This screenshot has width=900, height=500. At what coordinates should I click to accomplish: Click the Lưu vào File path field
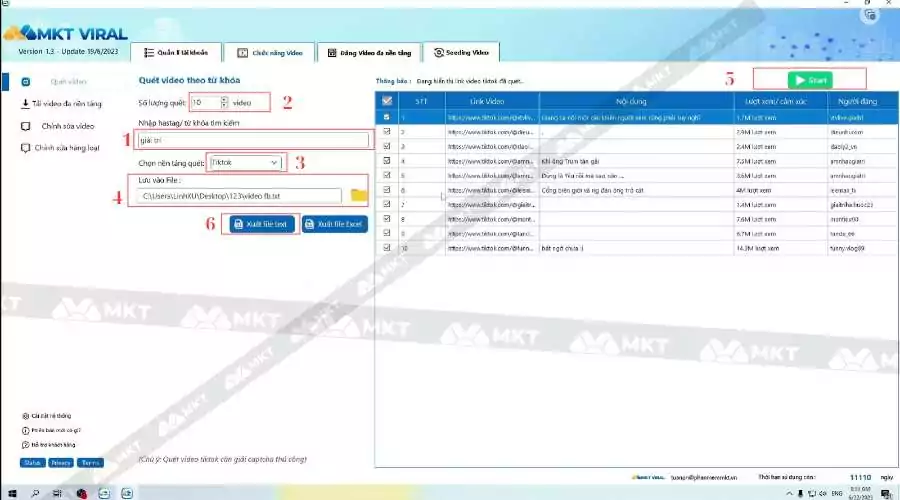239,196
